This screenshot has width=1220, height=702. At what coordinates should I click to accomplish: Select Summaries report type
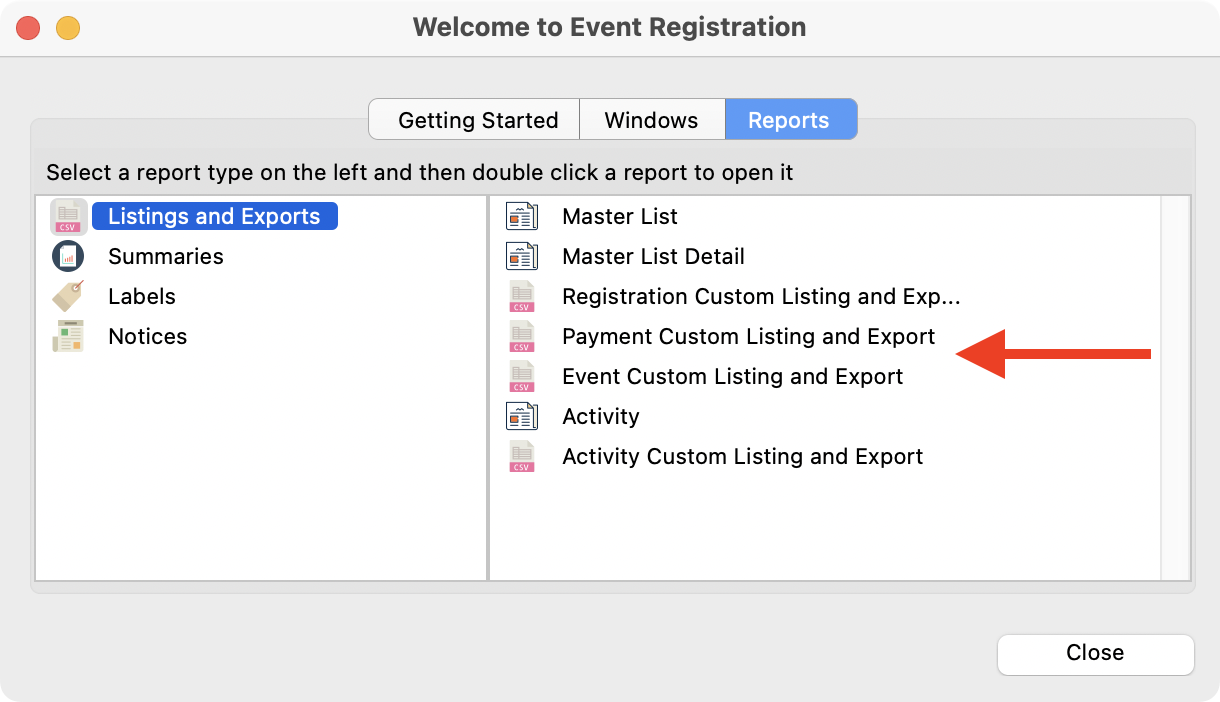pos(165,257)
